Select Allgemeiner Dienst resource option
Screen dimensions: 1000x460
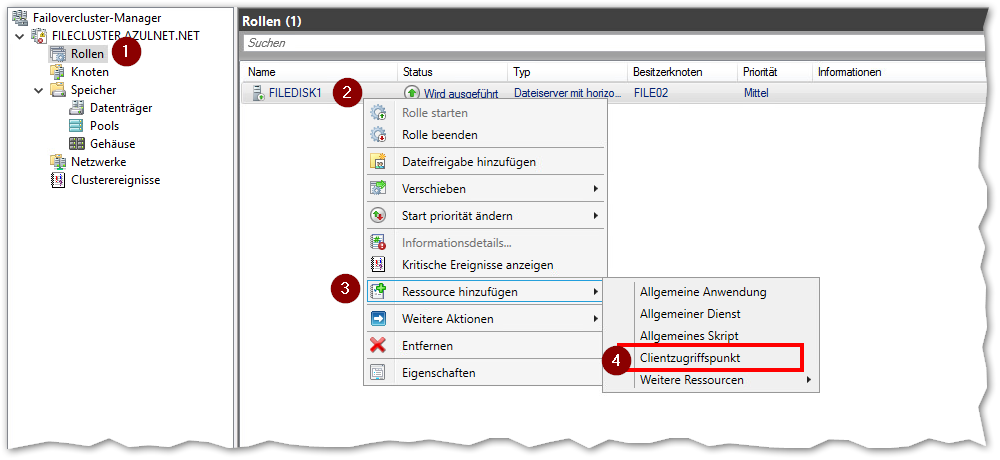690,314
